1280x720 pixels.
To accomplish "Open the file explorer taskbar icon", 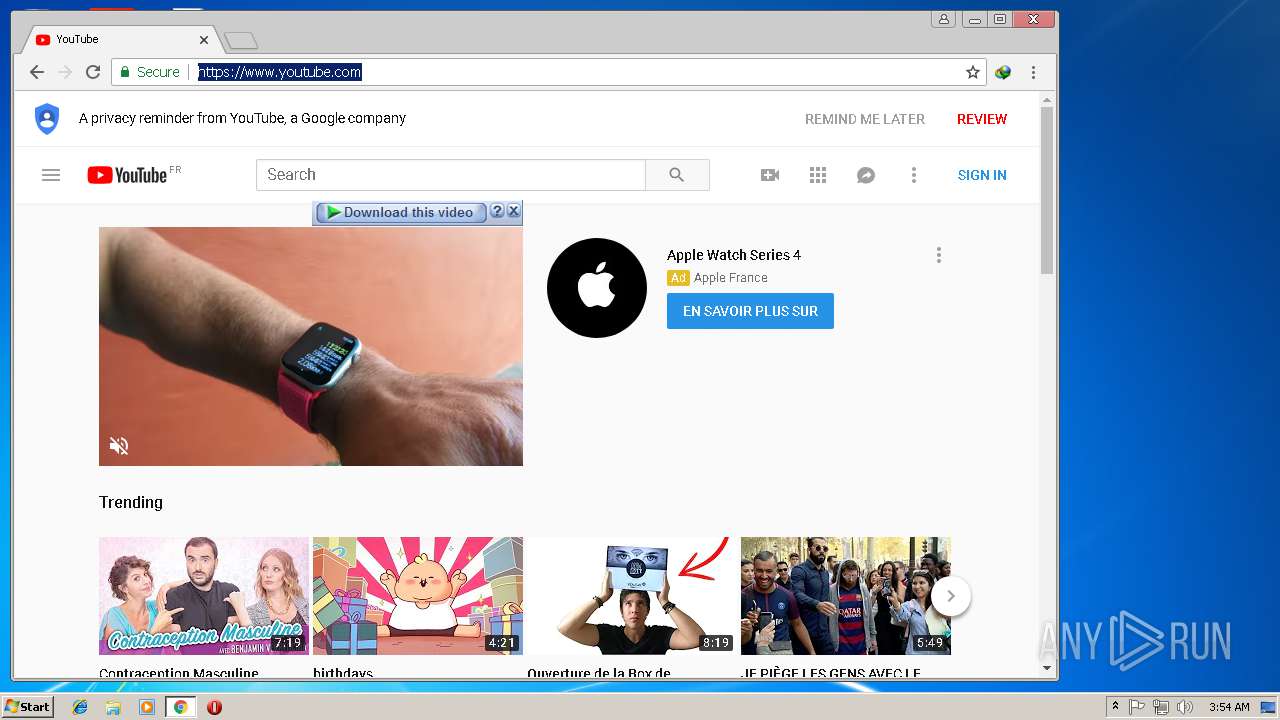I will [x=113, y=707].
